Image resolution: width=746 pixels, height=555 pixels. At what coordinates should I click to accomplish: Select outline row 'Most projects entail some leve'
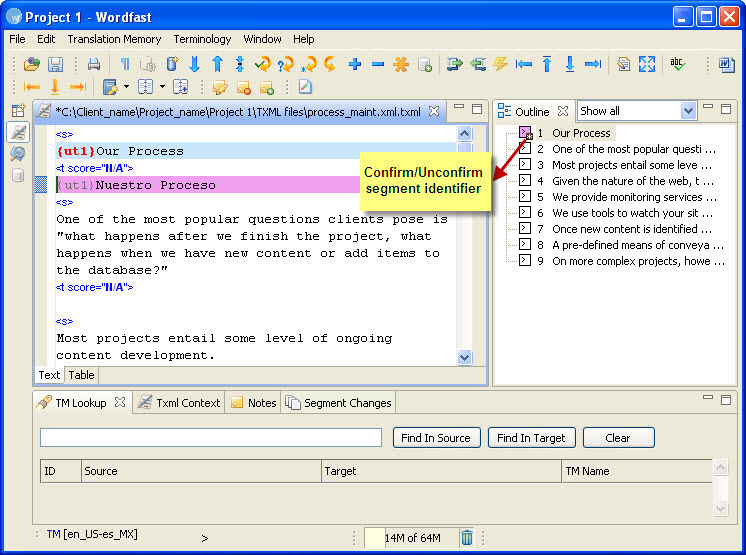(x=632, y=165)
